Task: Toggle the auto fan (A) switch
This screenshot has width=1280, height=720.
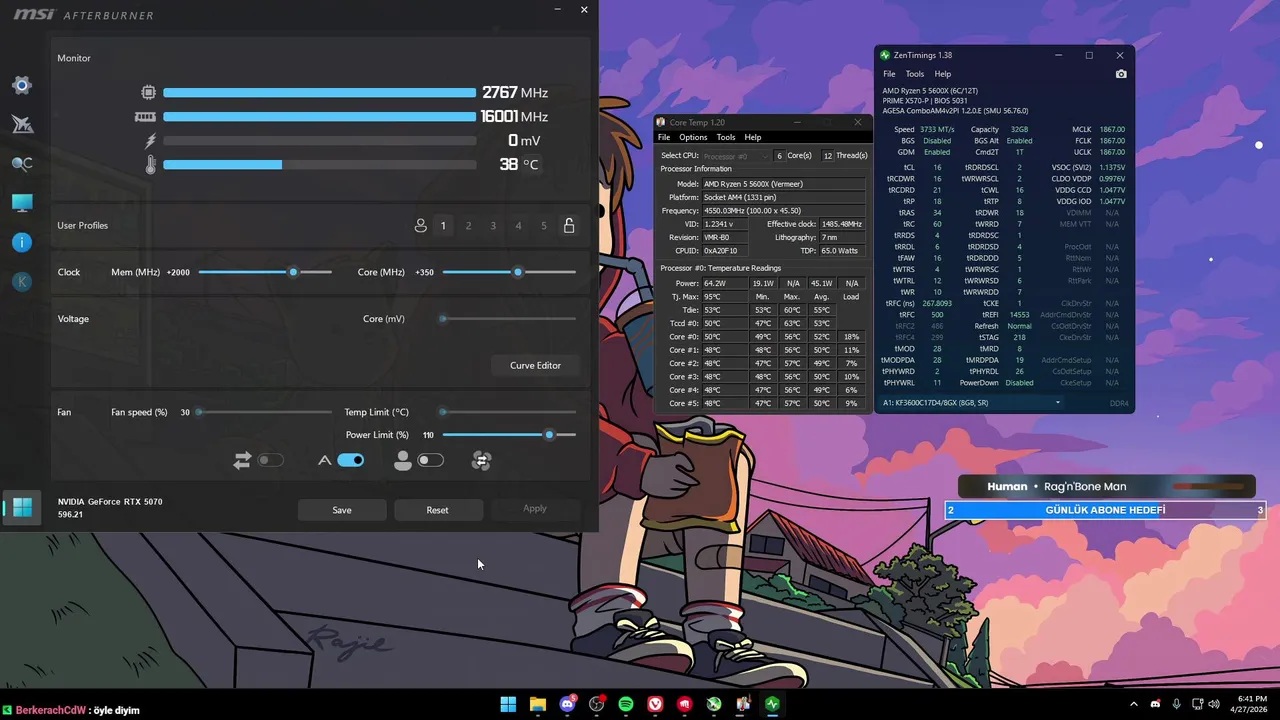Action: pyautogui.click(x=350, y=461)
